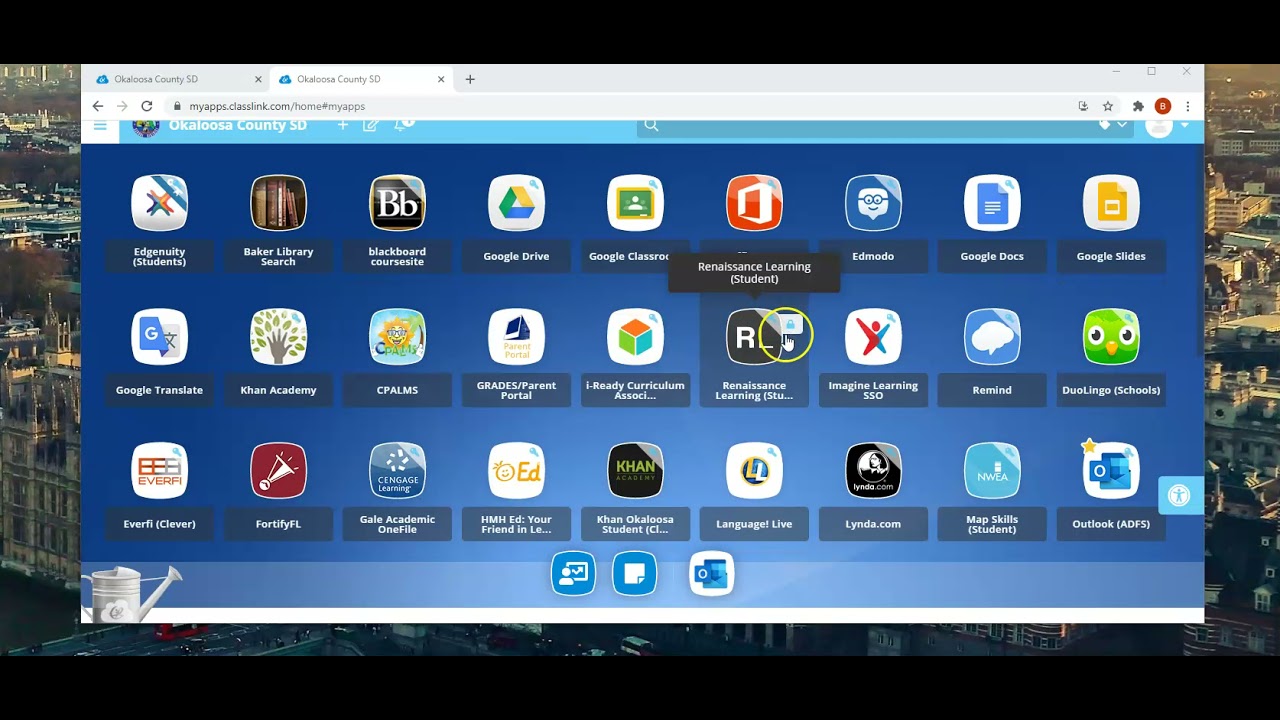This screenshot has width=1280, height=720.
Task: Launch the DuoLingo (Schools) app
Action: click(1111, 337)
